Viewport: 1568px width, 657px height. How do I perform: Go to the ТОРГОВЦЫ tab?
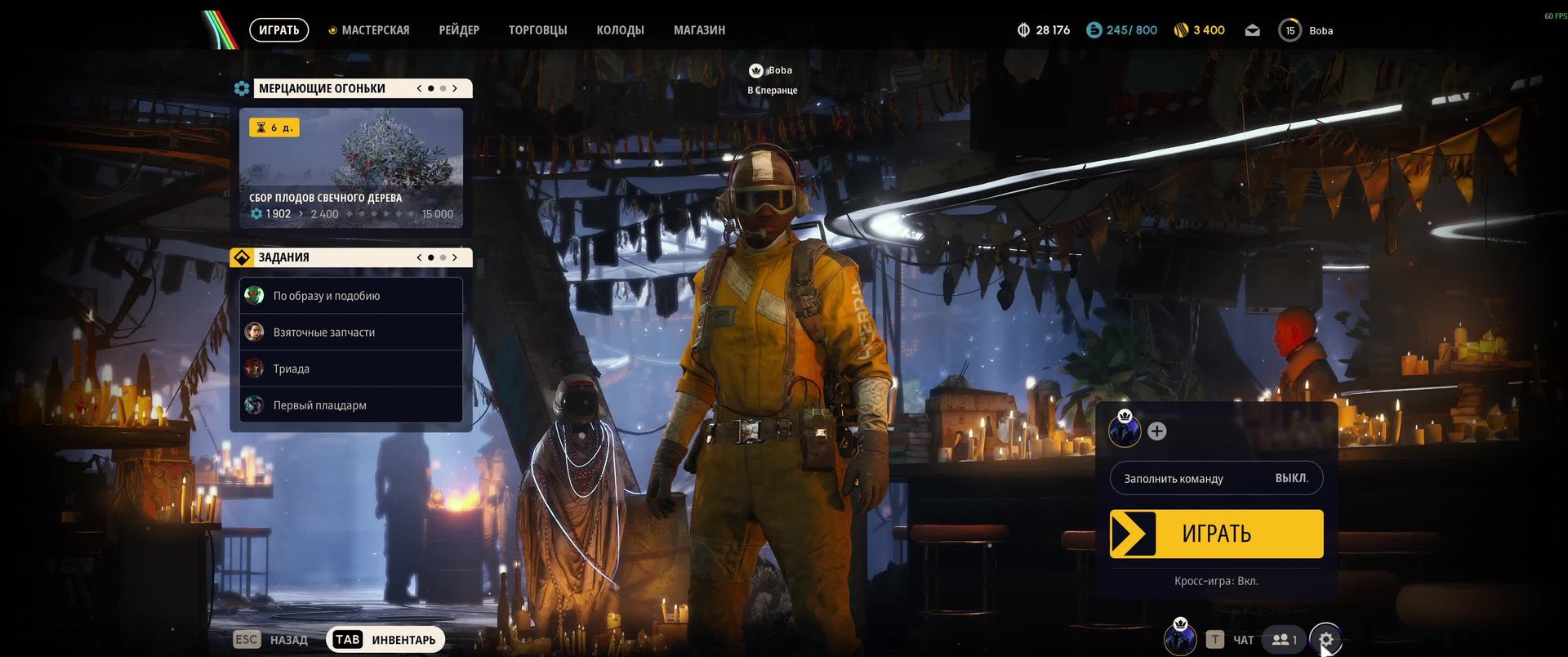[537, 30]
